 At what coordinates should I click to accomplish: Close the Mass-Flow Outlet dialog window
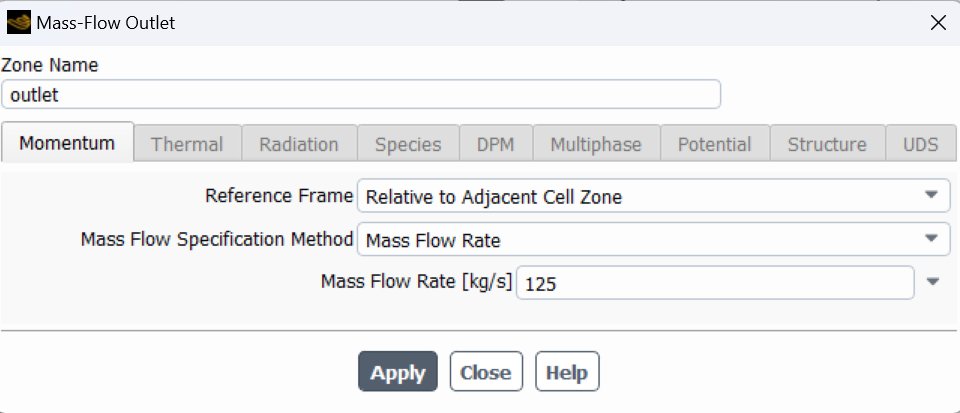(937, 23)
